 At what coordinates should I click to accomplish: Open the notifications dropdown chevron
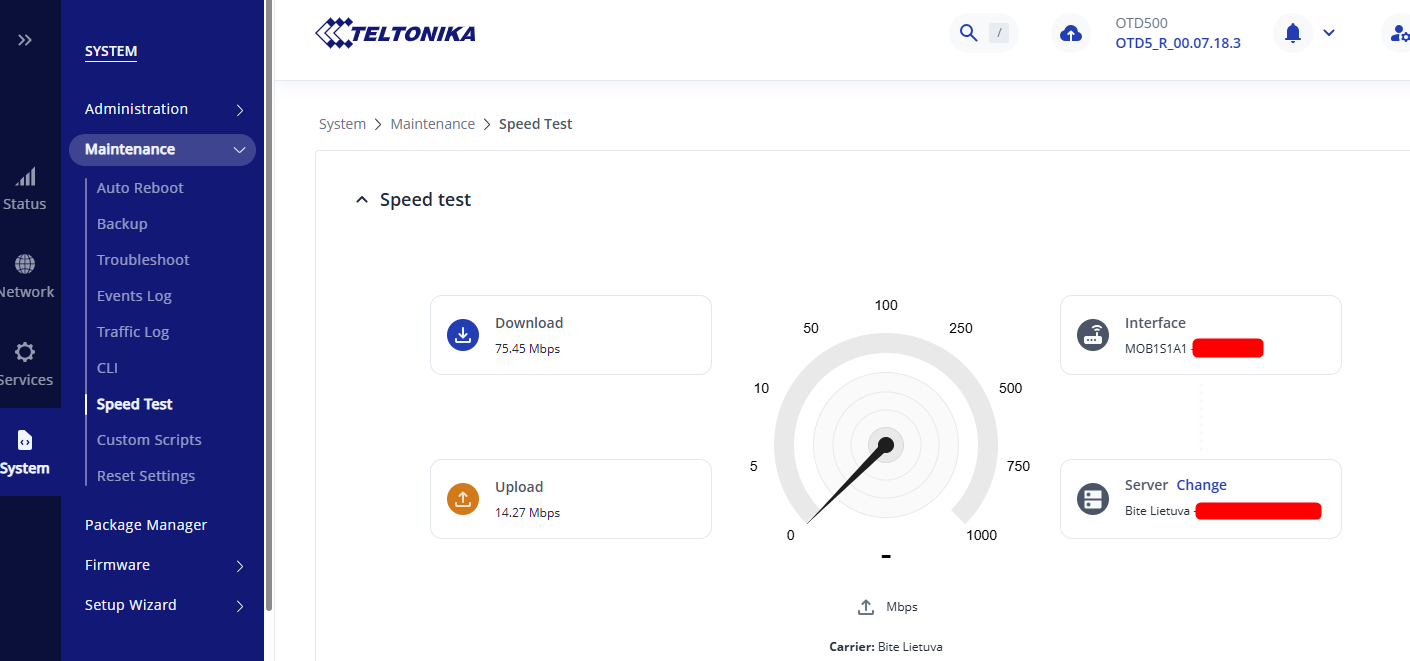coord(1329,33)
